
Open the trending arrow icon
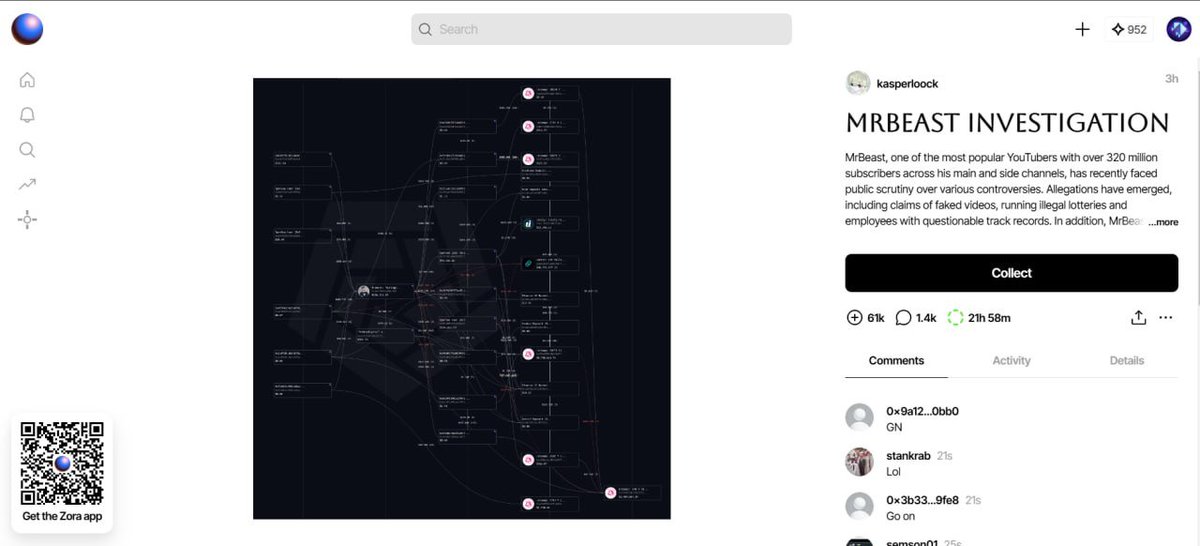(27, 184)
